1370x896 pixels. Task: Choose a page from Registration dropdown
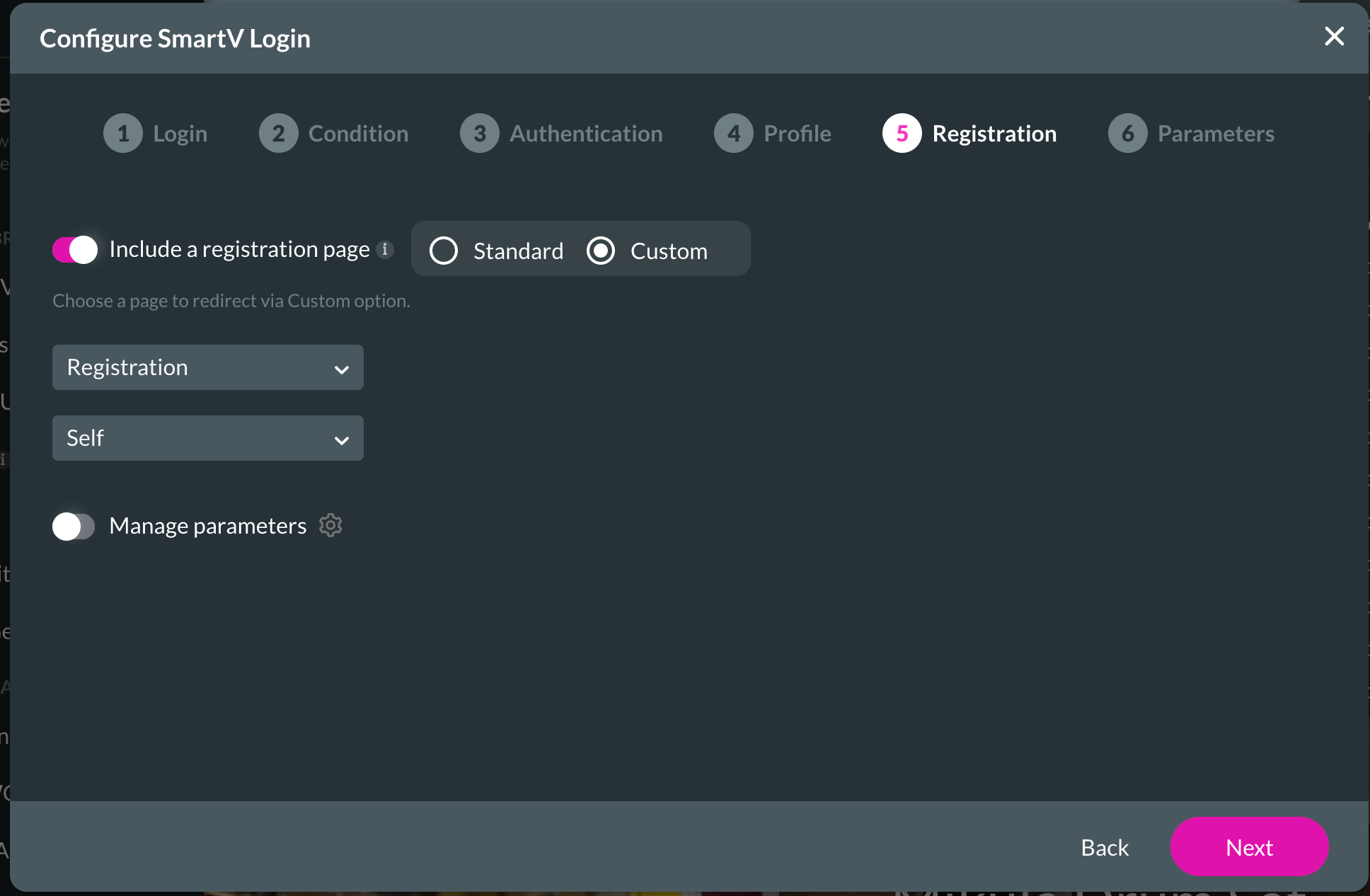[207, 367]
